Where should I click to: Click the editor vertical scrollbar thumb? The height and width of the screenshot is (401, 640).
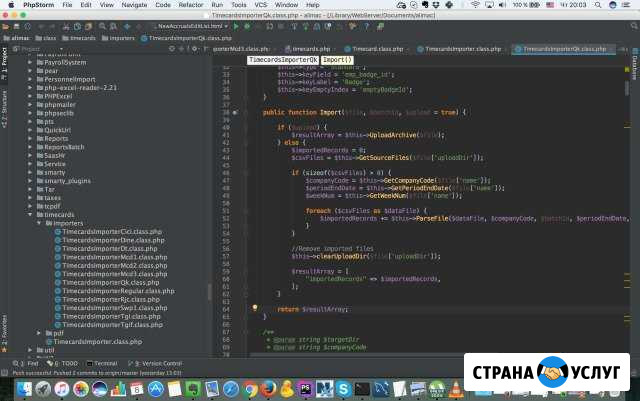(627, 88)
